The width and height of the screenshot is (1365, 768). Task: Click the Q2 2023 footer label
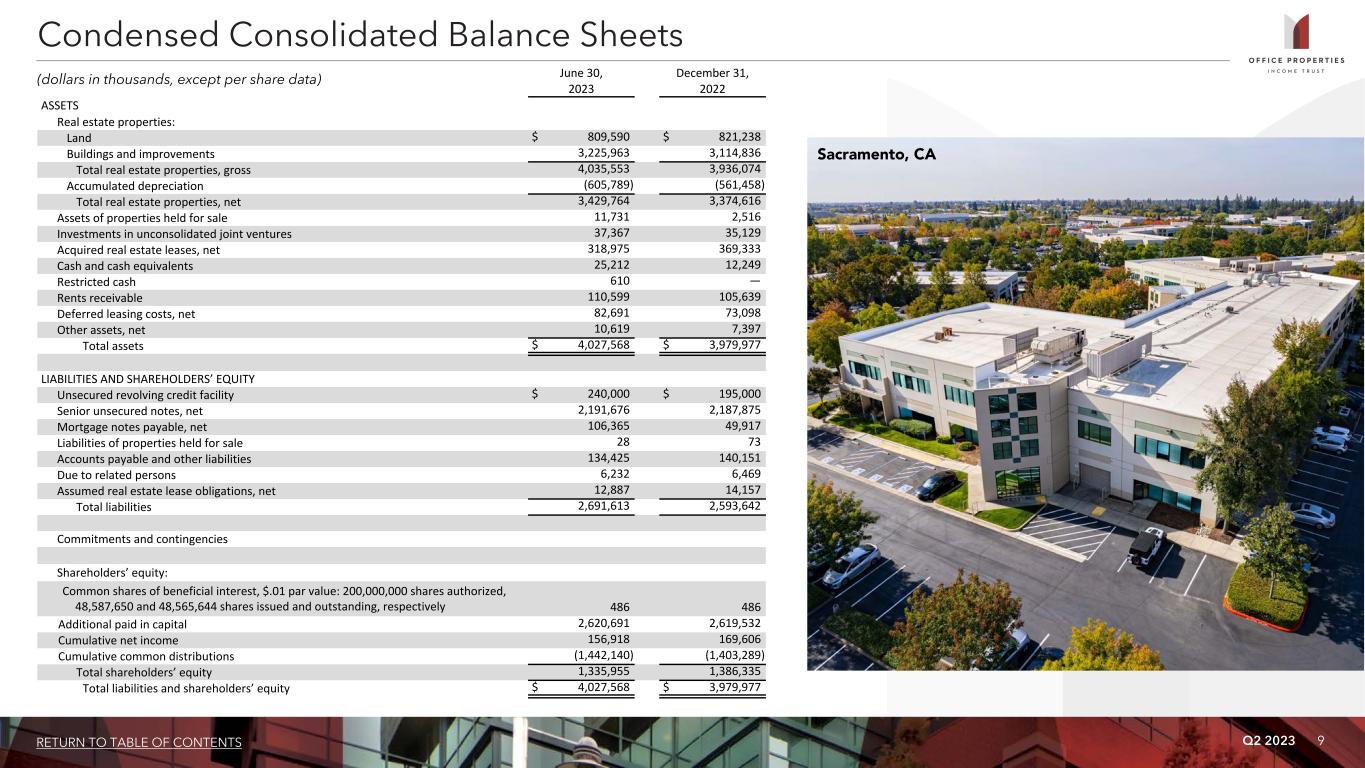coord(1268,740)
